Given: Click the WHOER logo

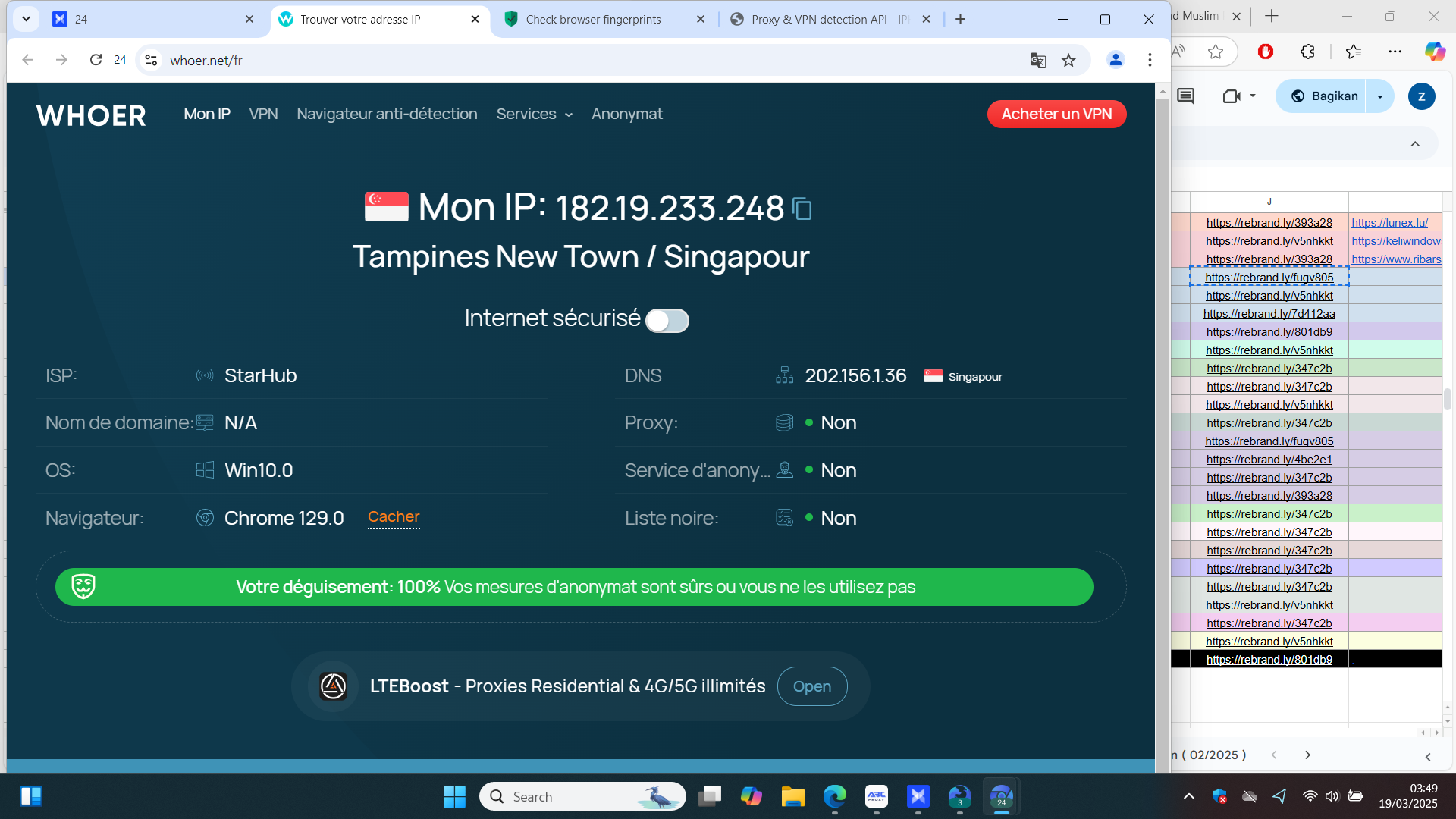Looking at the screenshot, I should coord(91,115).
